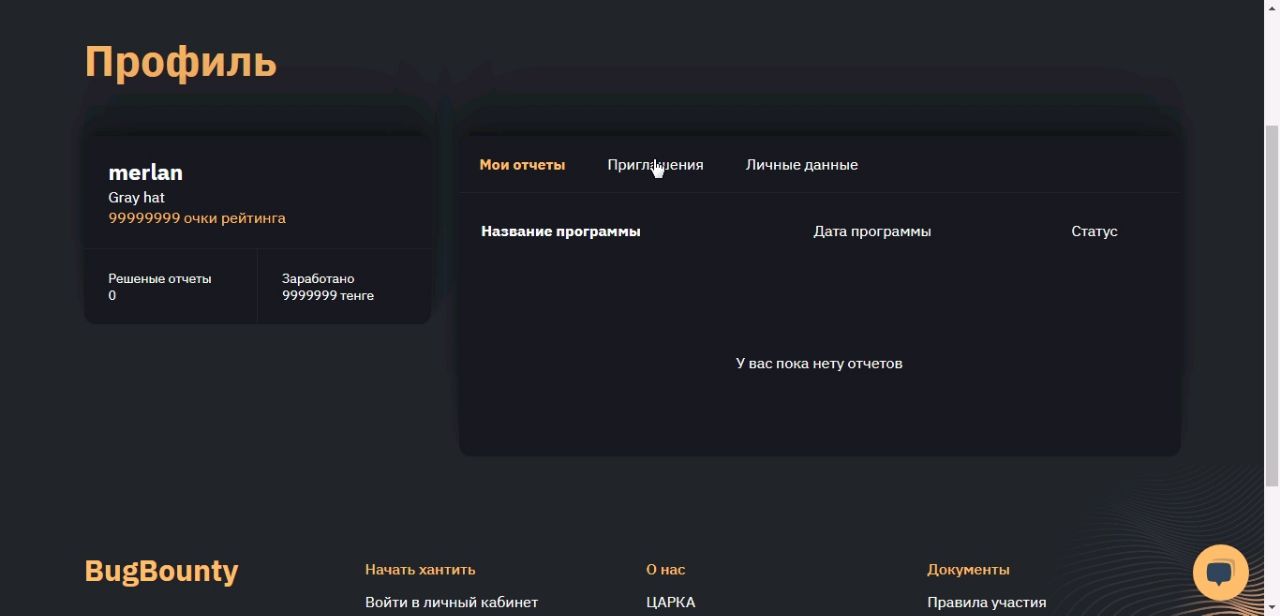The height and width of the screenshot is (616, 1280).
Task: Click the Профиль page heading
Action: tap(180, 62)
